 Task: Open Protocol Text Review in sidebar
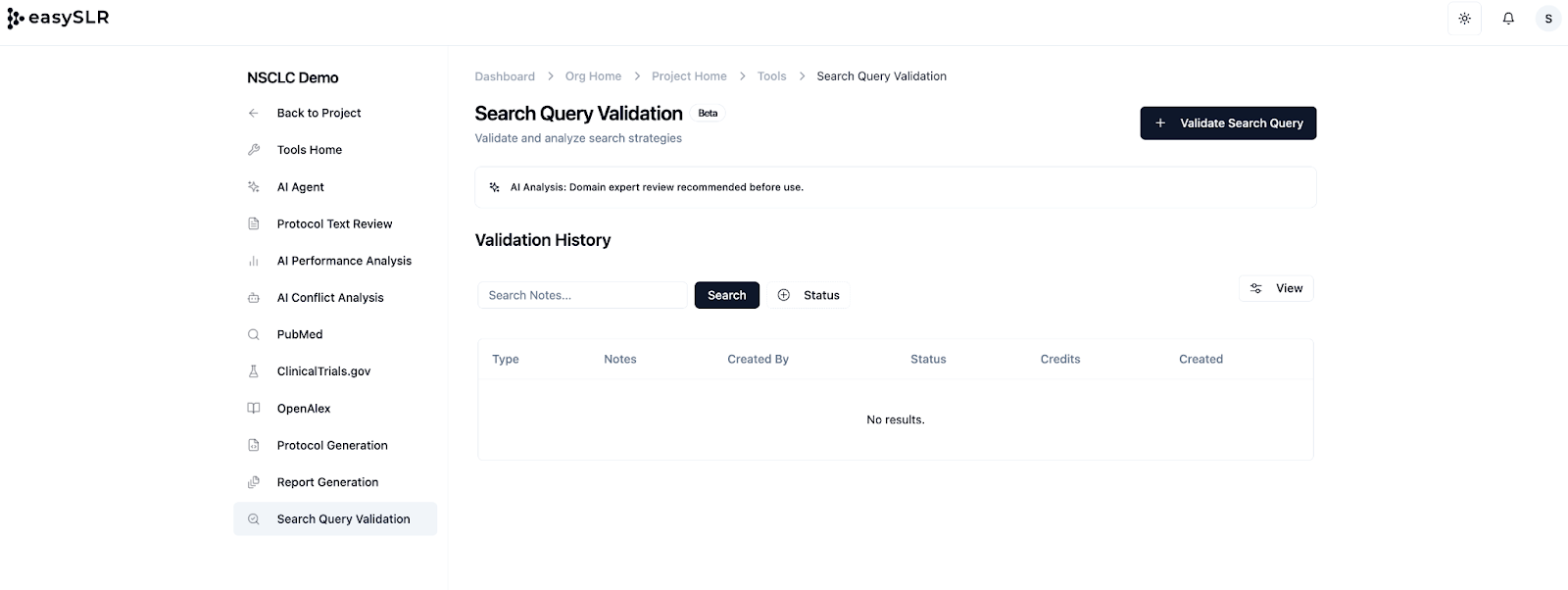point(334,224)
